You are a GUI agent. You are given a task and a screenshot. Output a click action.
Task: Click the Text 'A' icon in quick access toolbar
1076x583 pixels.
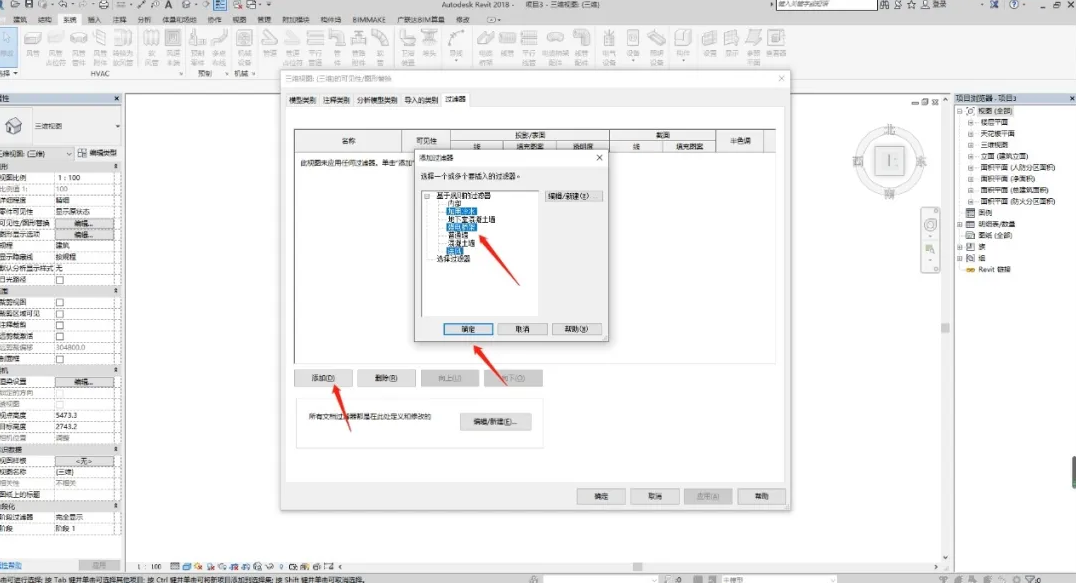168,4
